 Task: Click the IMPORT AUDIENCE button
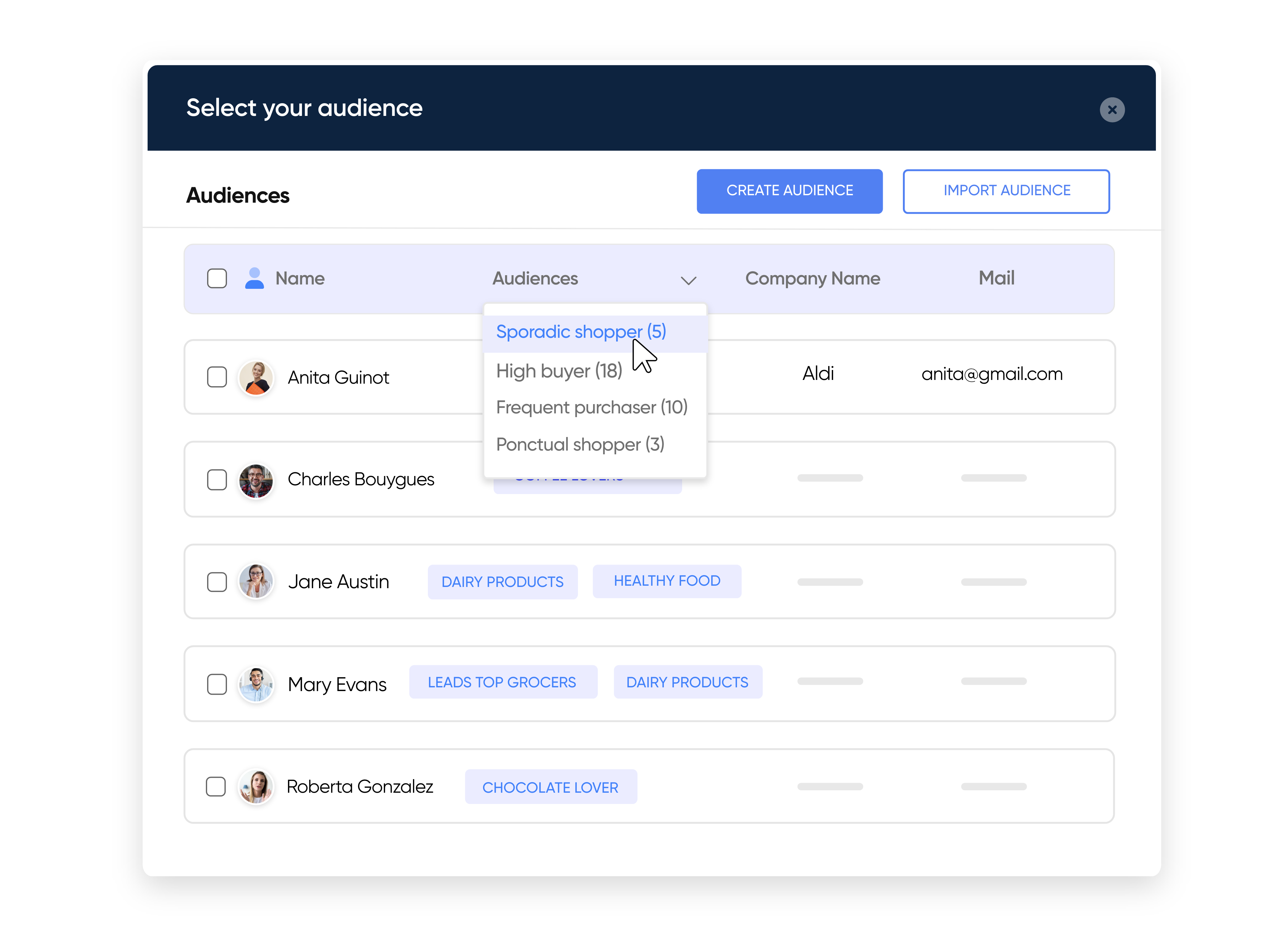coord(1006,191)
